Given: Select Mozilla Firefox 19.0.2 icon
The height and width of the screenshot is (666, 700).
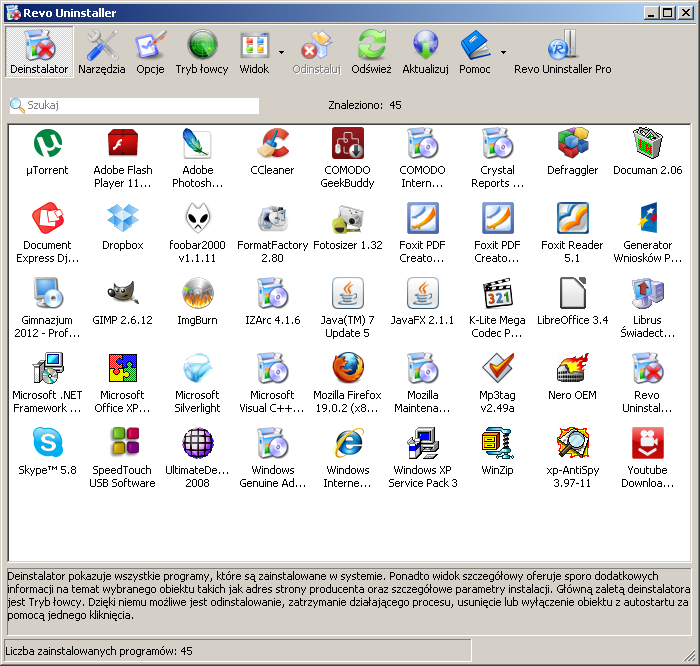Looking at the screenshot, I should tap(348, 369).
